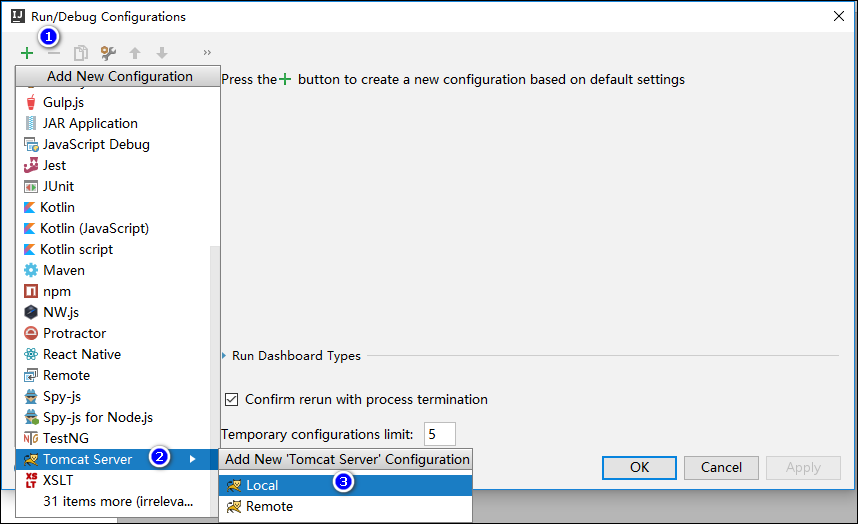Select JavaScript Debug configuration
Image resolution: width=858 pixels, height=524 pixels.
(118, 144)
